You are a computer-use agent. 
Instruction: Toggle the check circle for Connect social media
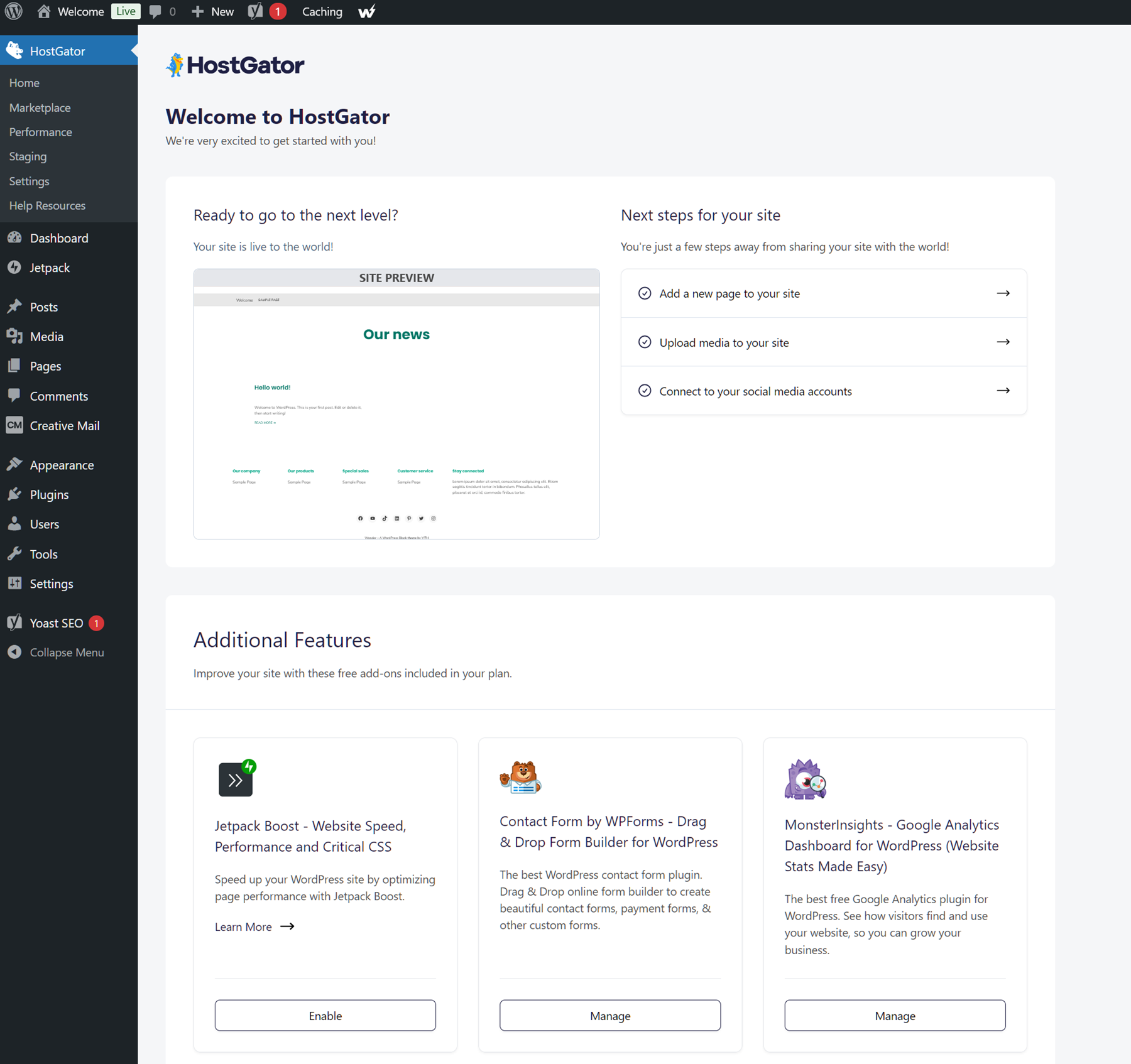645,391
